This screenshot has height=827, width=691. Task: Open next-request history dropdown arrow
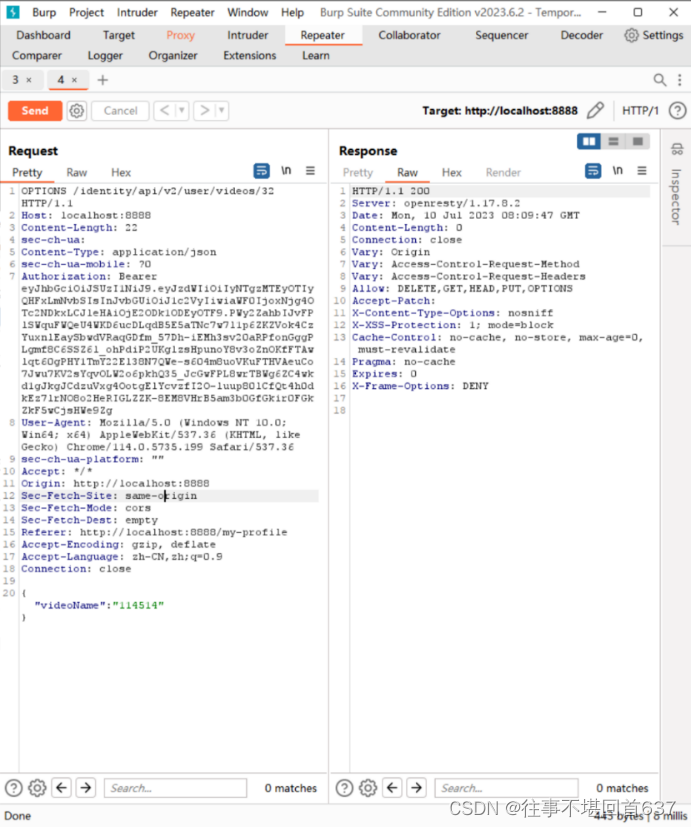coord(222,111)
